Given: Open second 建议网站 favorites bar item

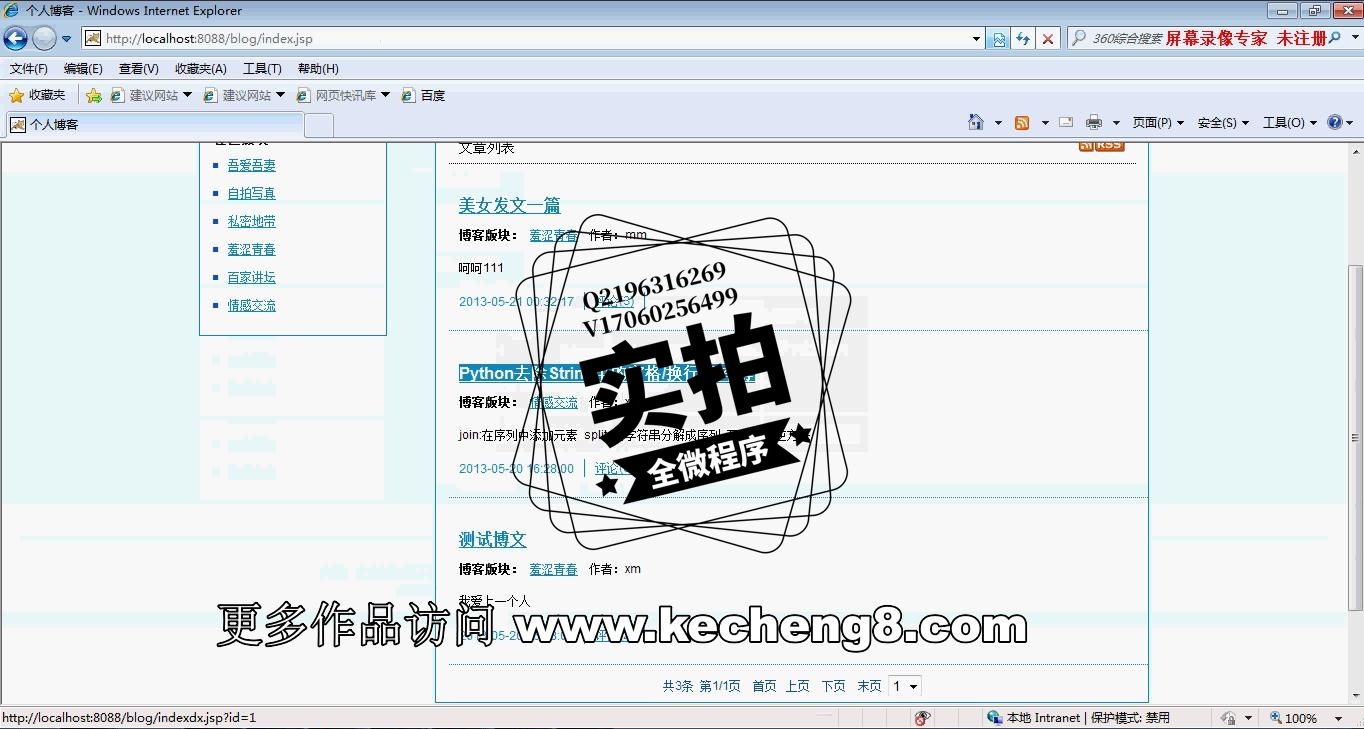Looking at the screenshot, I should pyautogui.click(x=244, y=95).
